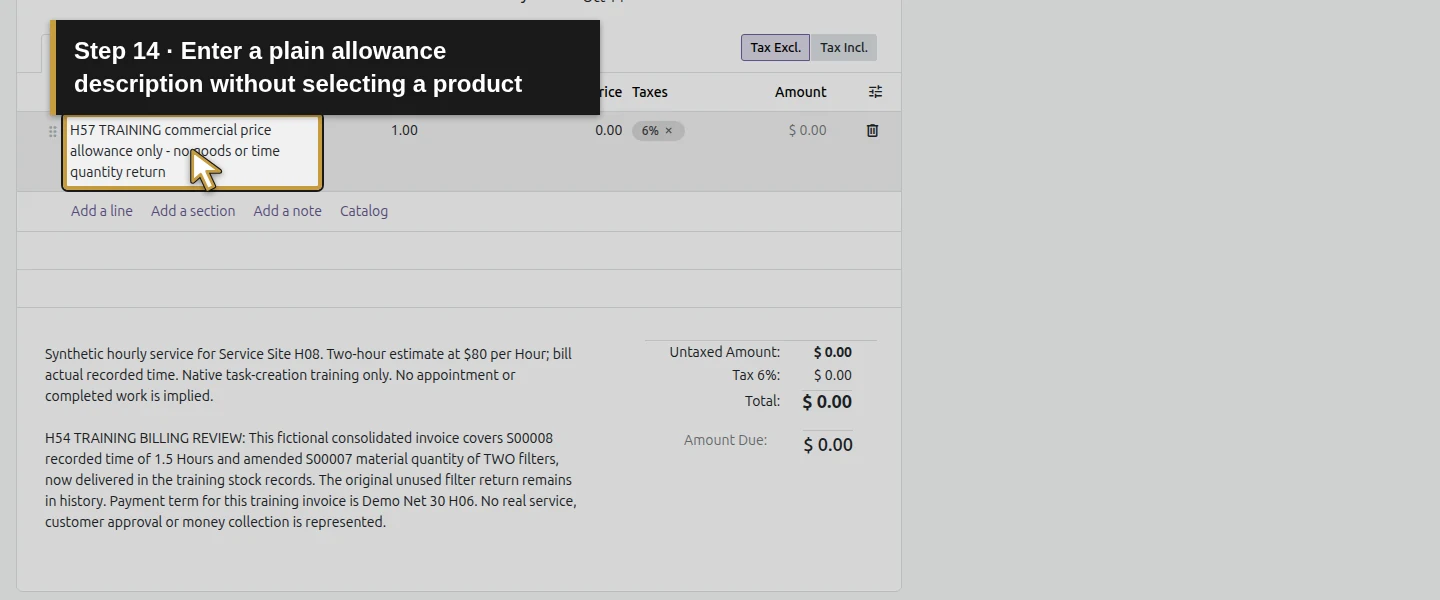1440x600 pixels.
Task: Click the Amount column header
Action: click(x=800, y=92)
